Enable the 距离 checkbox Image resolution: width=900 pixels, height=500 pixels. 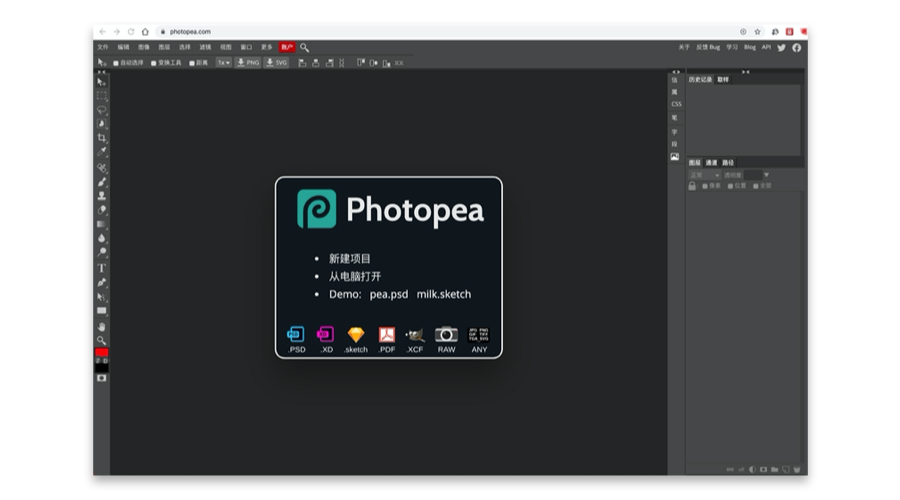click(x=192, y=63)
